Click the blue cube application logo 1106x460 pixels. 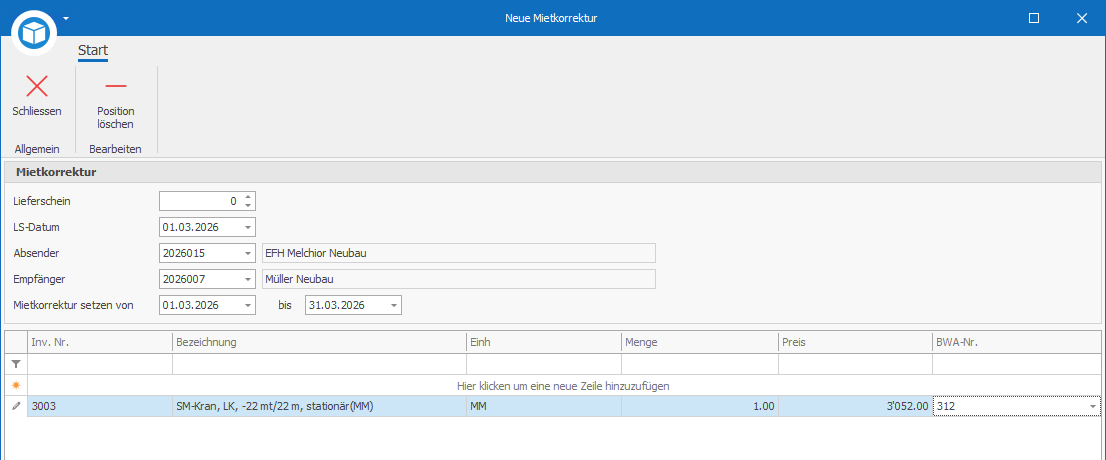tap(34, 32)
